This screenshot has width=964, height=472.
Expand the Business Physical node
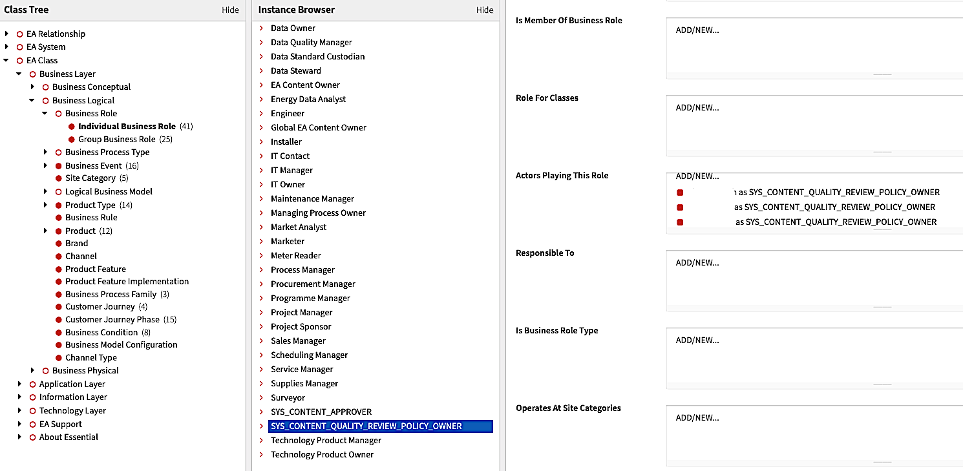33,371
